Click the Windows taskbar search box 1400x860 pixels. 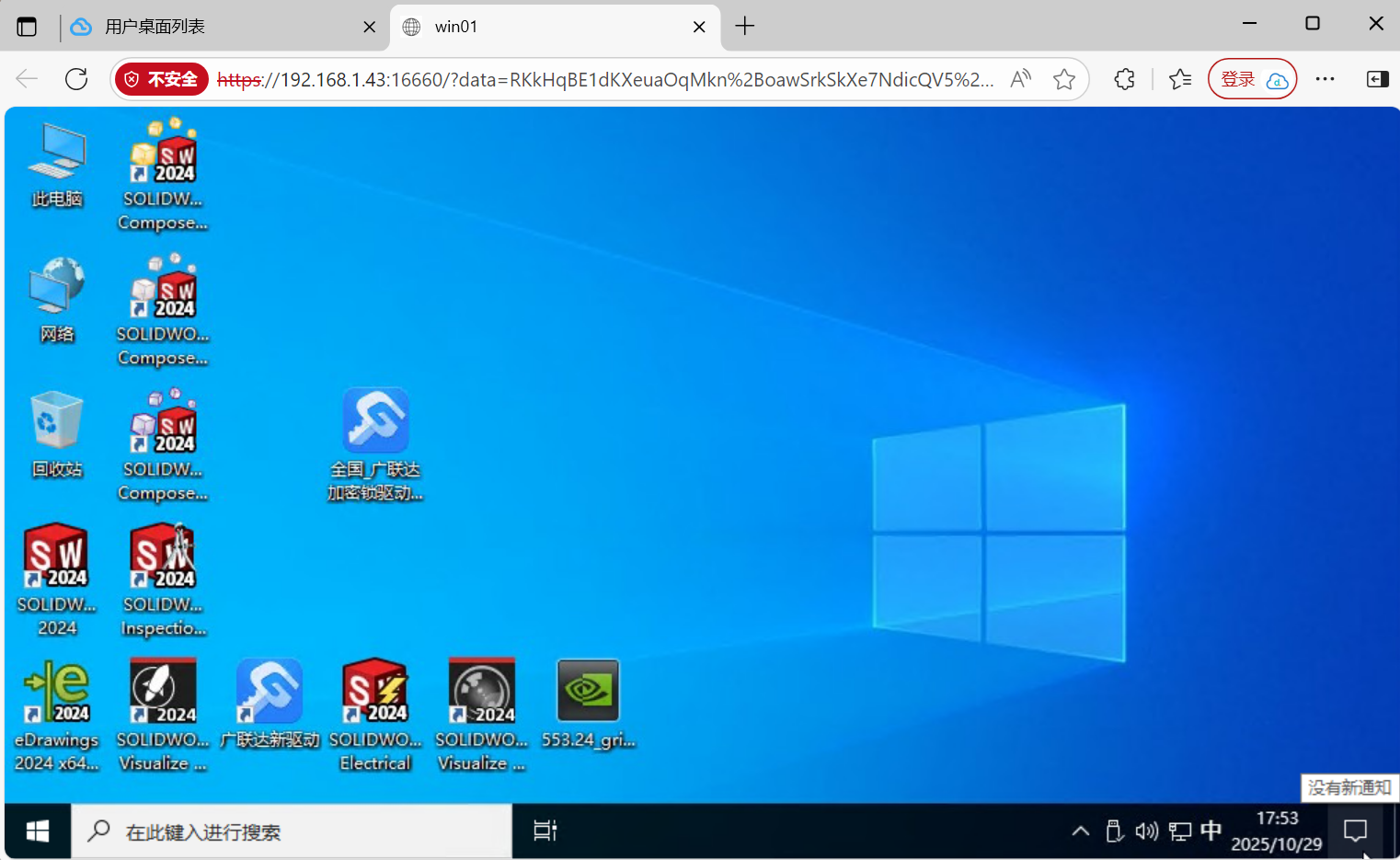click(292, 831)
